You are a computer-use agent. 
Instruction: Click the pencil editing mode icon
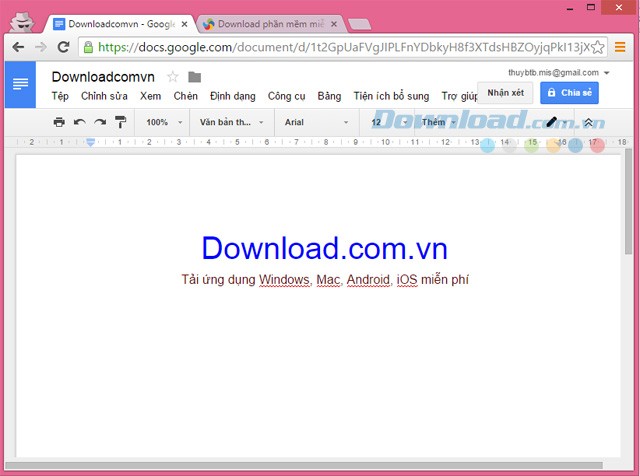[x=551, y=122]
